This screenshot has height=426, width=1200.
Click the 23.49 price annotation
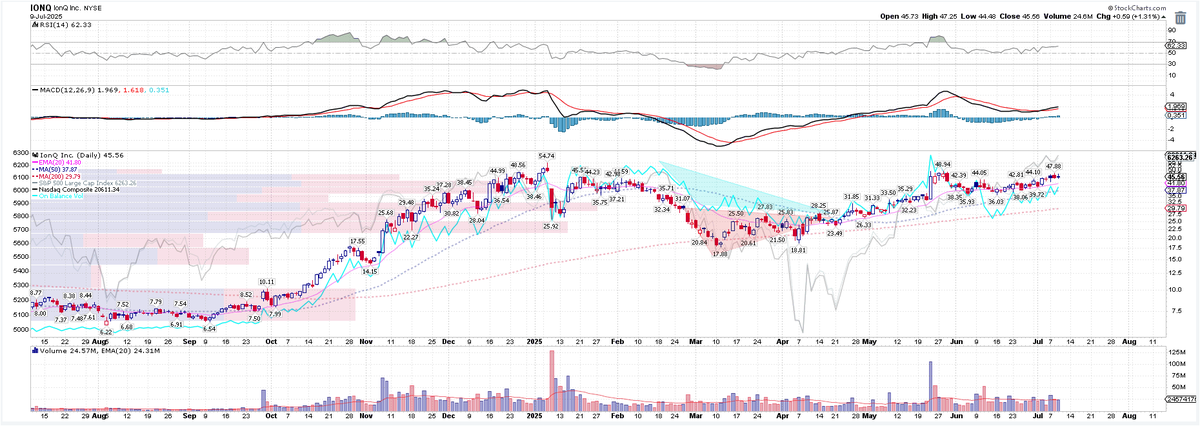[x=835, y=233]
